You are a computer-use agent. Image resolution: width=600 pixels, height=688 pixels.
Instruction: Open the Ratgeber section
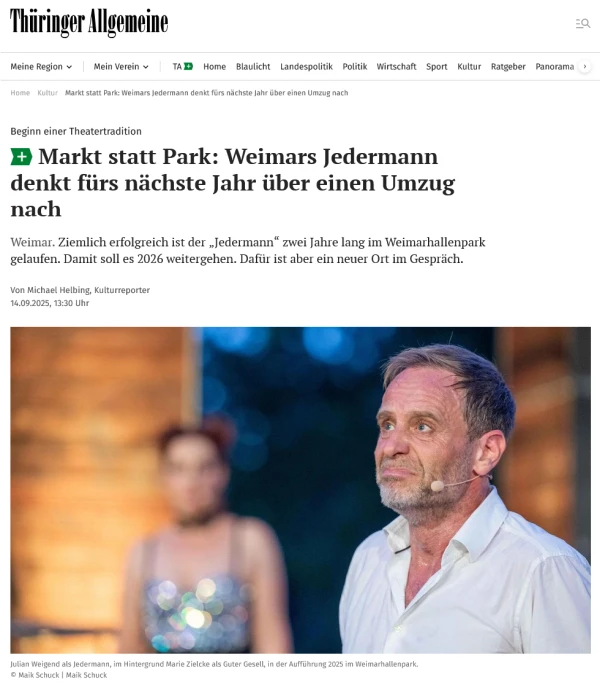[x=508, y=66]
